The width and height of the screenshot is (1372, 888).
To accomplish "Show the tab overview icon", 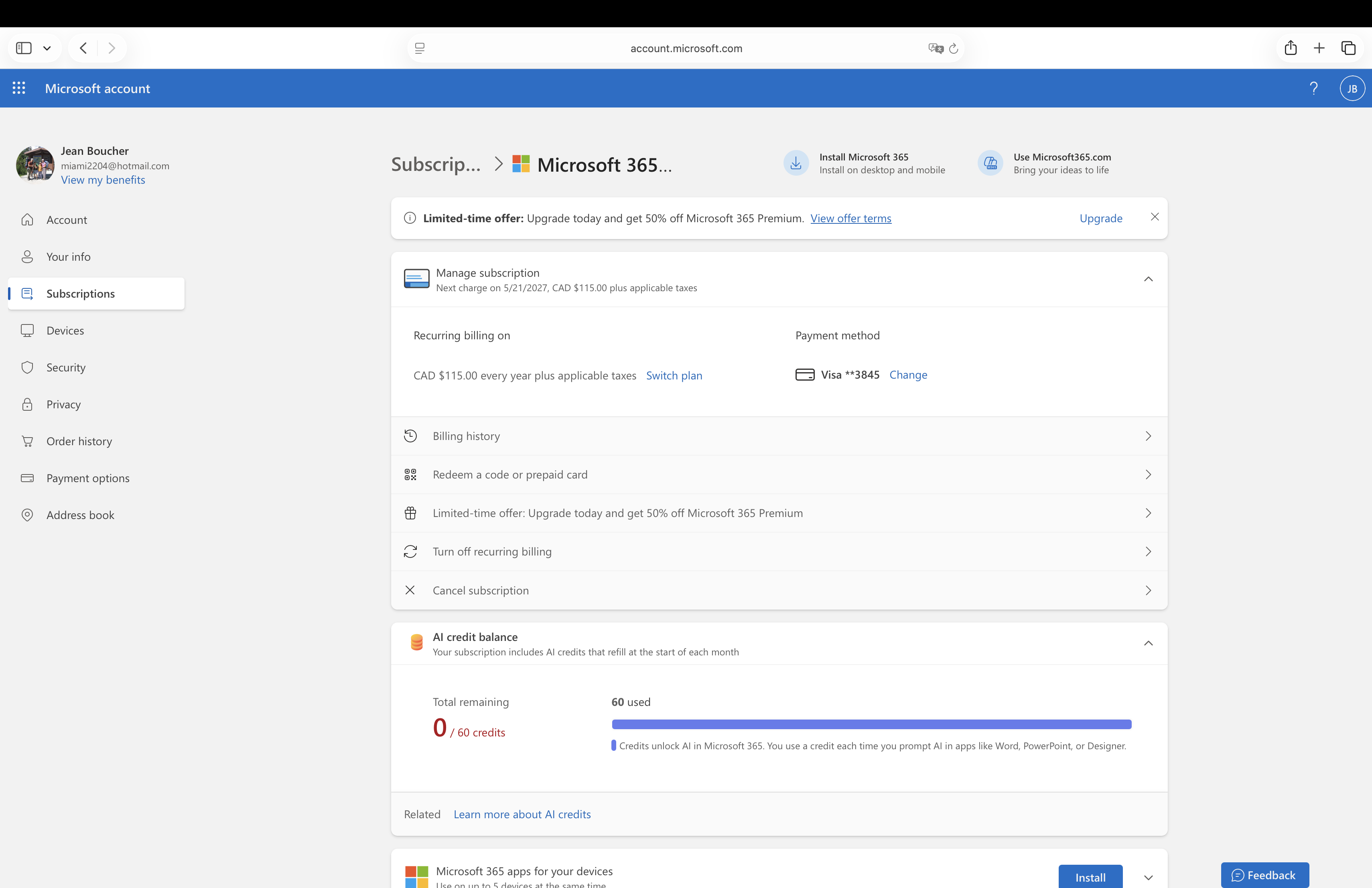I will click(x=1348, y=48).
